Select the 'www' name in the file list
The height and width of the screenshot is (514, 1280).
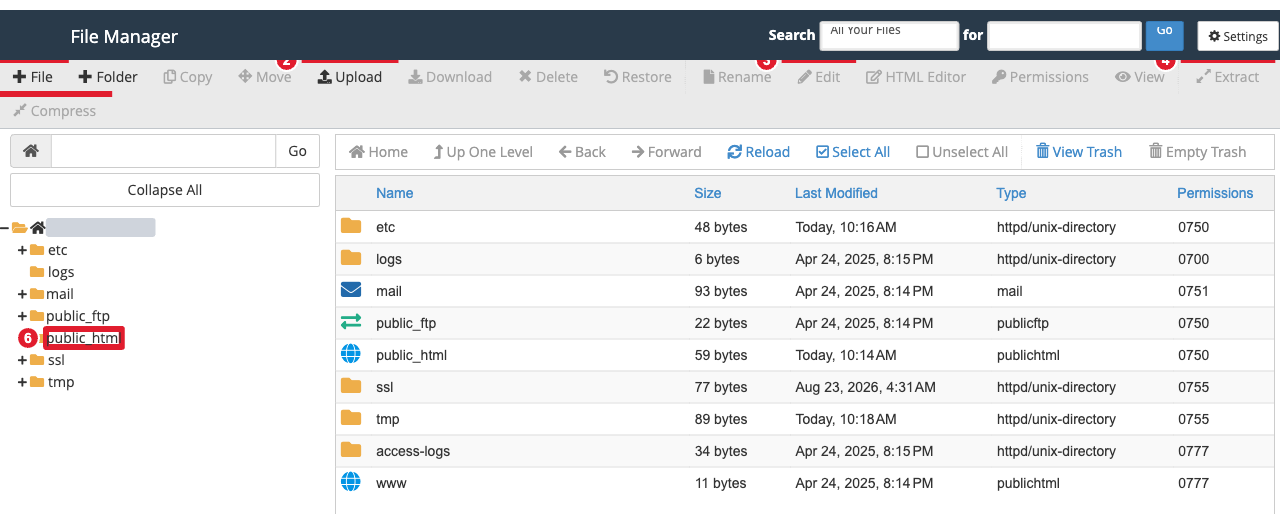(x=391, y=483)
